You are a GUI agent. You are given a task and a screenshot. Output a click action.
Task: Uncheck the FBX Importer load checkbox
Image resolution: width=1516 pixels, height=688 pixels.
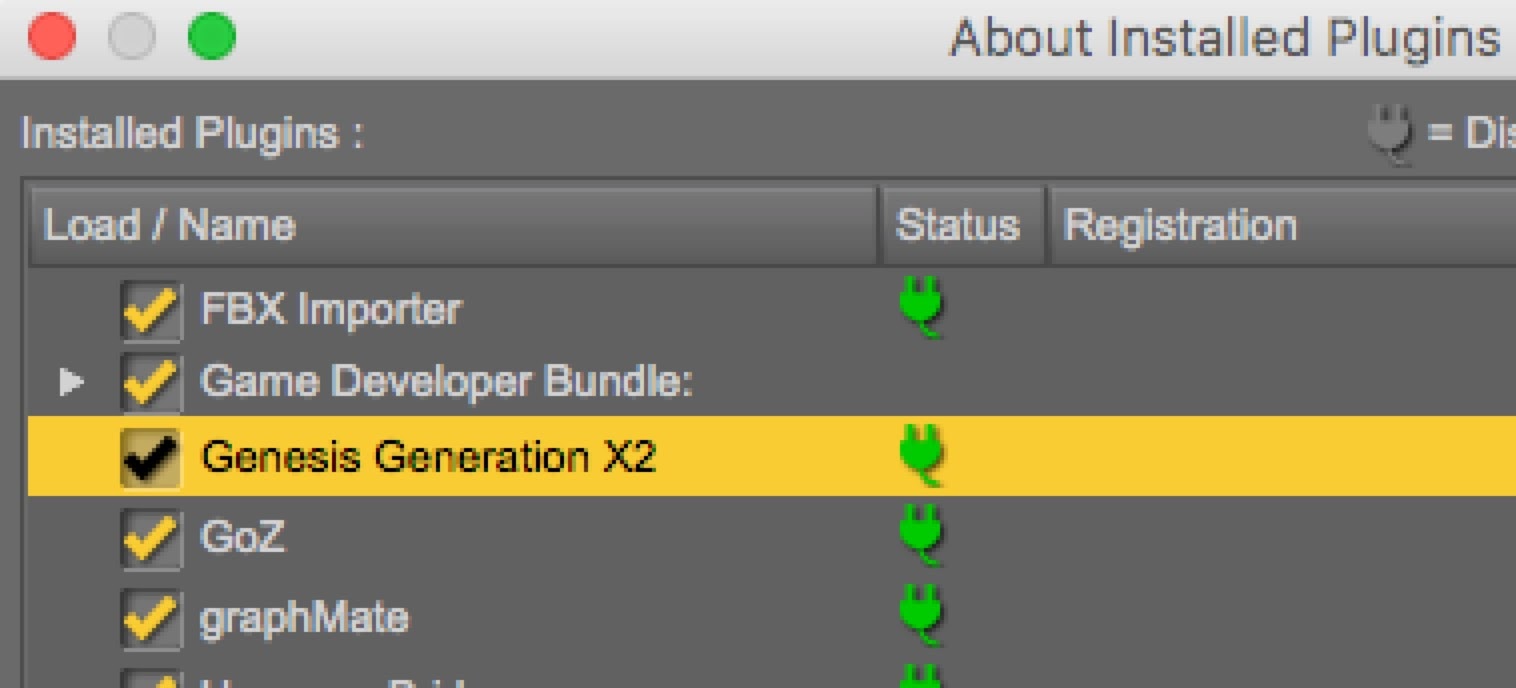(x=151, y=310)
